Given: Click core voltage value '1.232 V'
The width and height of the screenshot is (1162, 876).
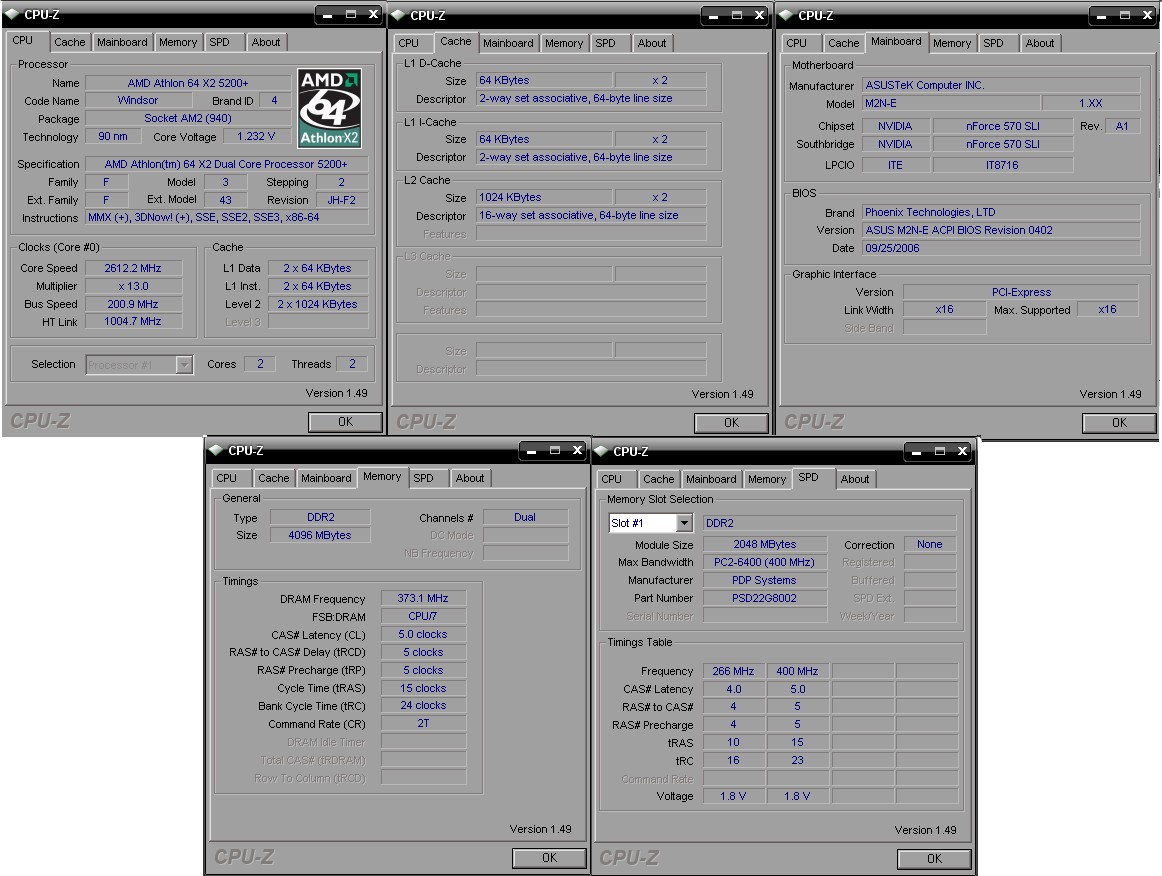Looking at the screenshot, I should coord(256,136).
